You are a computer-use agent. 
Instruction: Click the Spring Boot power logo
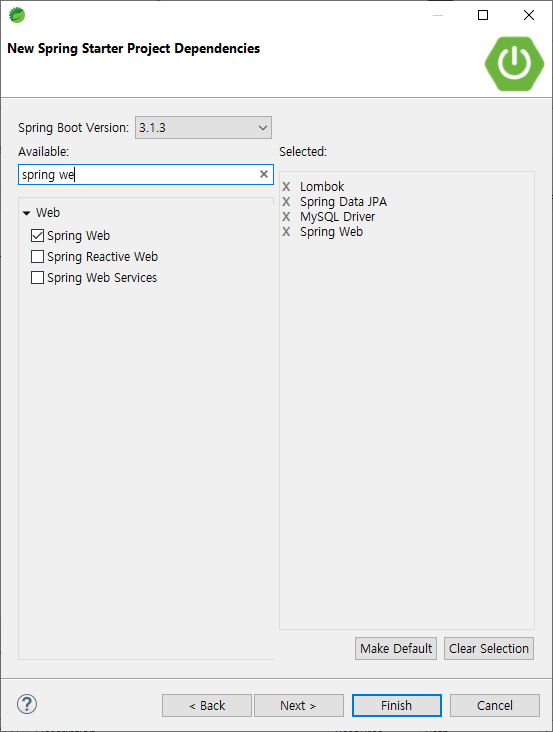[x=514, y=63]
